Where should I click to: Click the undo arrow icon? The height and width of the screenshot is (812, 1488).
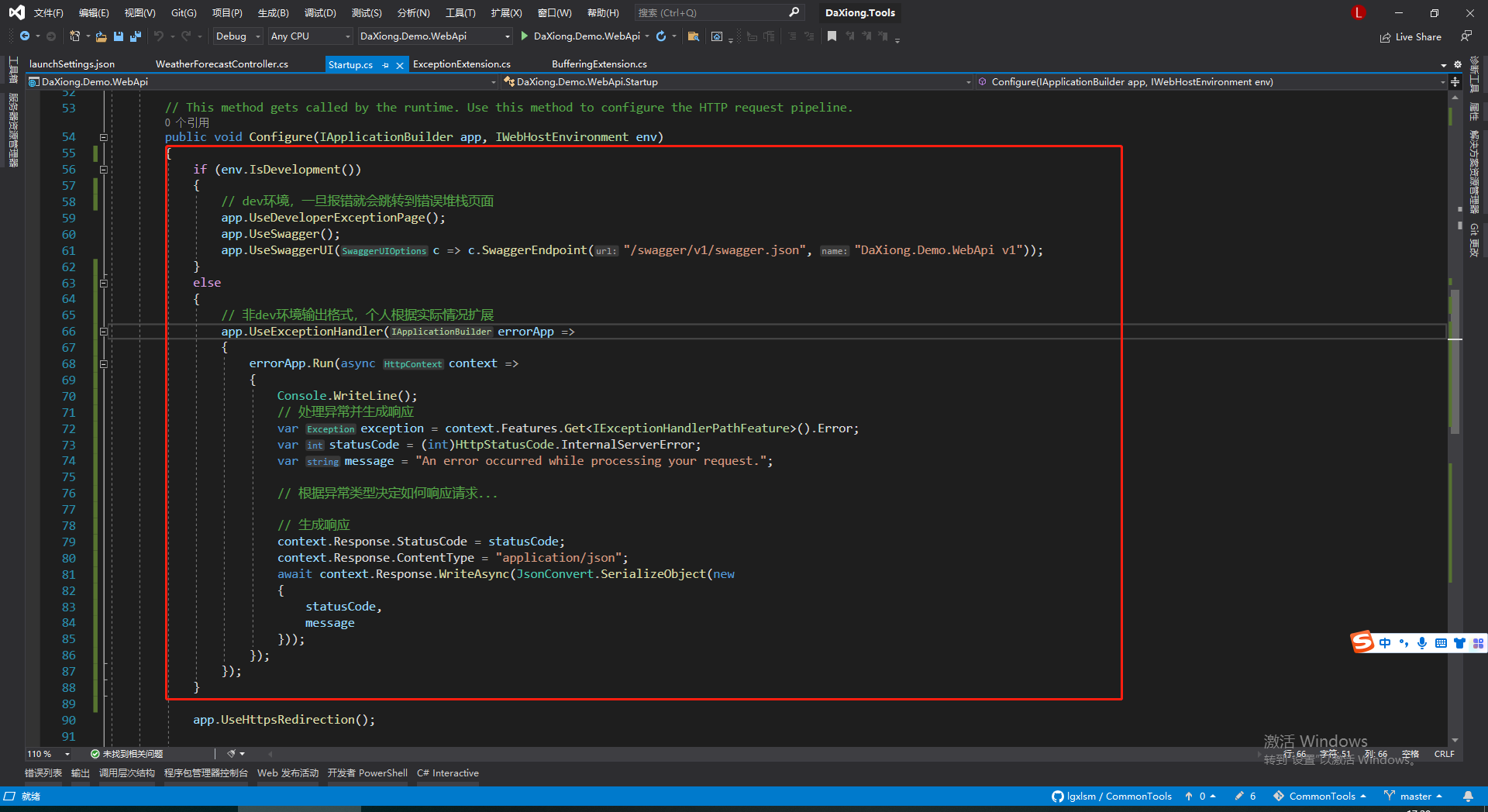[x=159, y=36]
